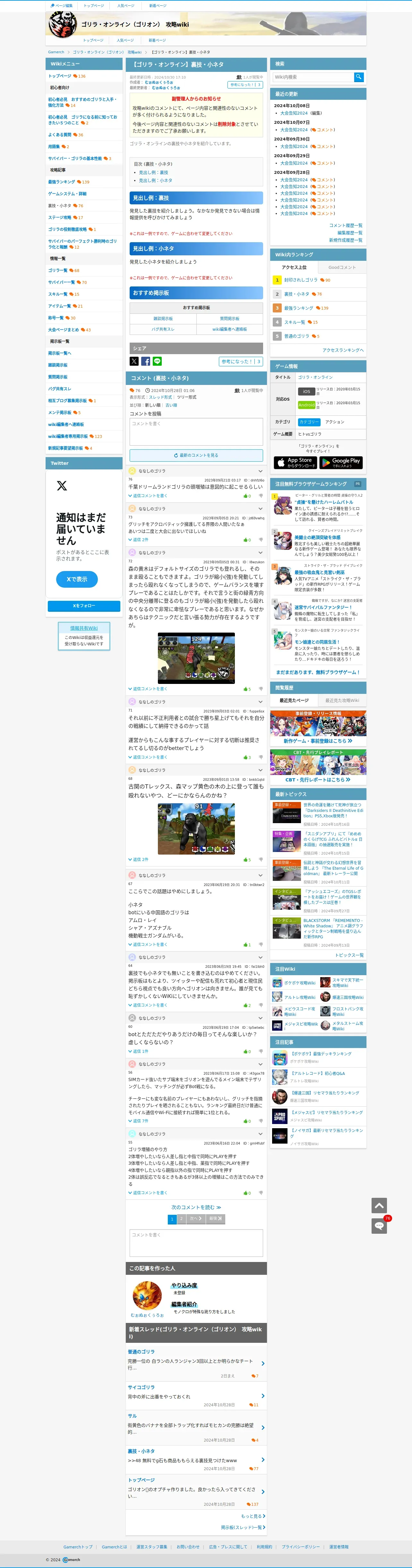Image resolution: width=412 pixels, height=1568 pixels.
Task: Open 普通のゴリラ thread arrow in 新着スレッド
Action: point(263,1363)
